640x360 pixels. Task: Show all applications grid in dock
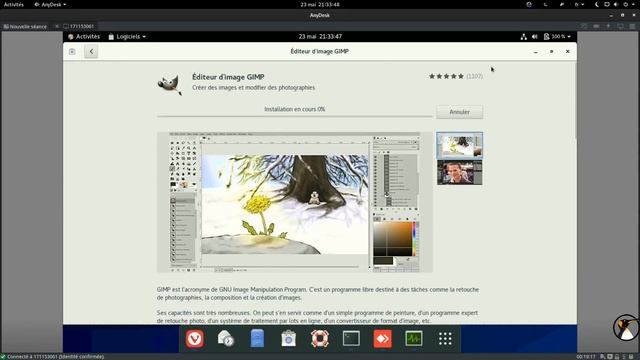pyautogui.click(x=445, y=339)
